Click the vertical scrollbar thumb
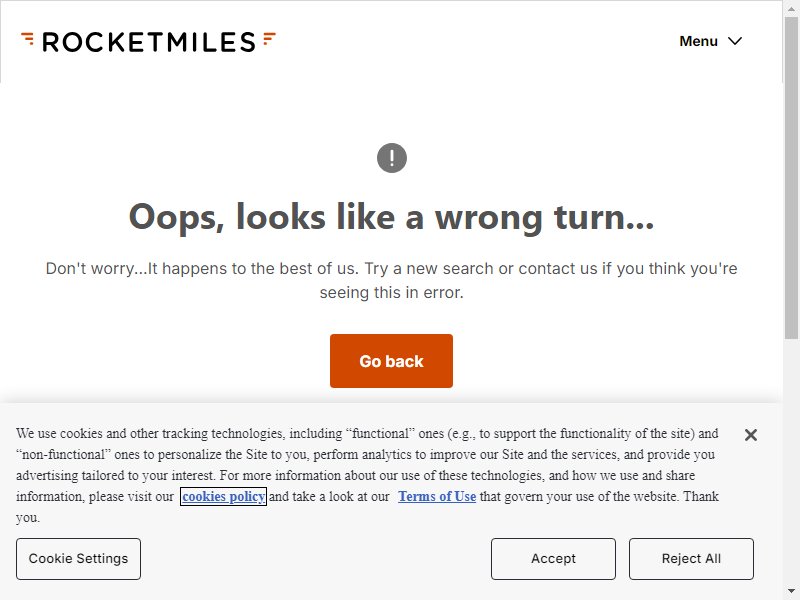800x600 pixels. tap(791, 177)
